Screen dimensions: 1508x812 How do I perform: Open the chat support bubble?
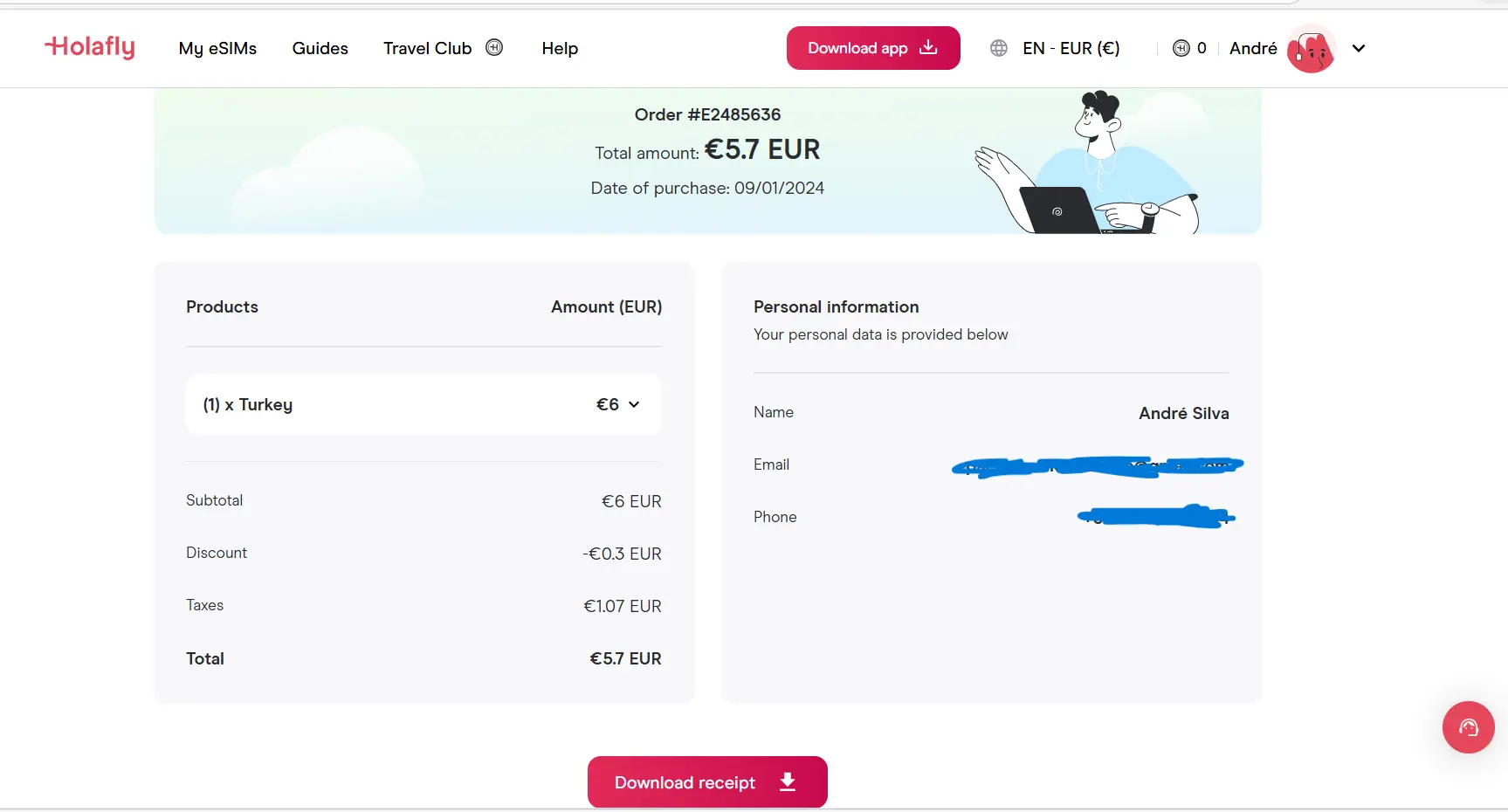pos(1468,727)
